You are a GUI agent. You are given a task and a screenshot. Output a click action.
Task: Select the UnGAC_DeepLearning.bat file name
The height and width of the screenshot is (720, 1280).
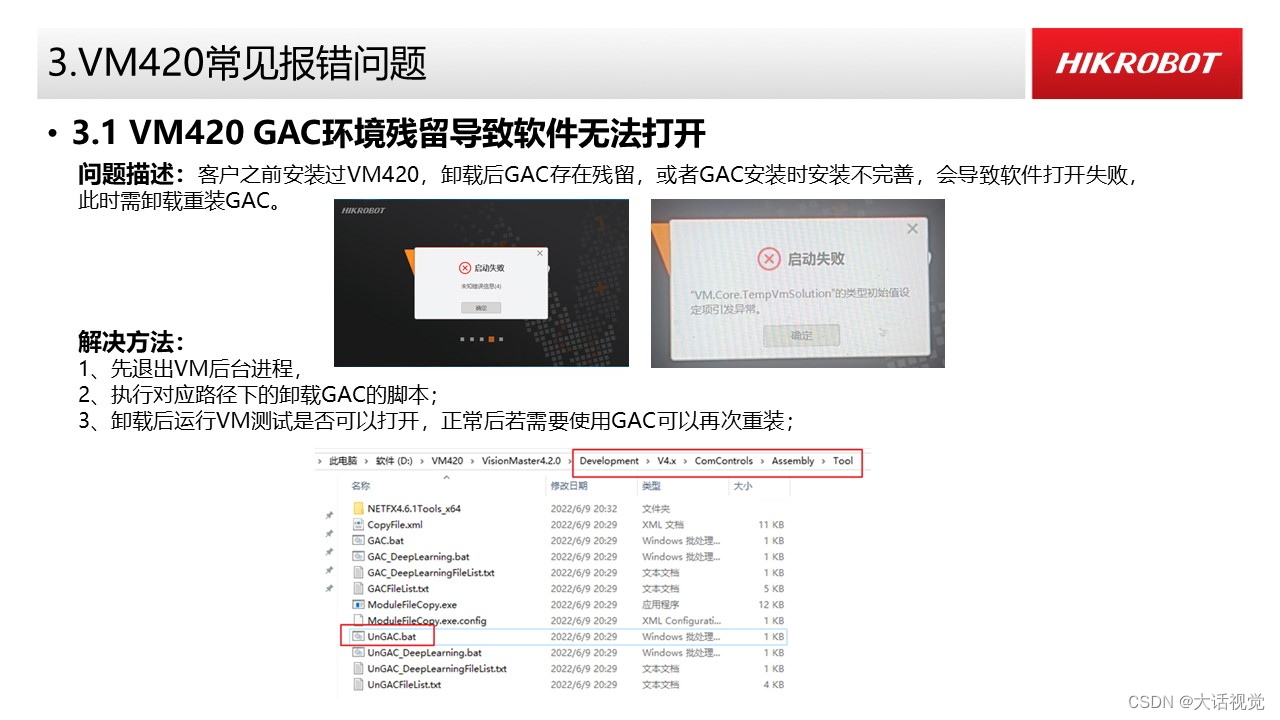[424, 653]
